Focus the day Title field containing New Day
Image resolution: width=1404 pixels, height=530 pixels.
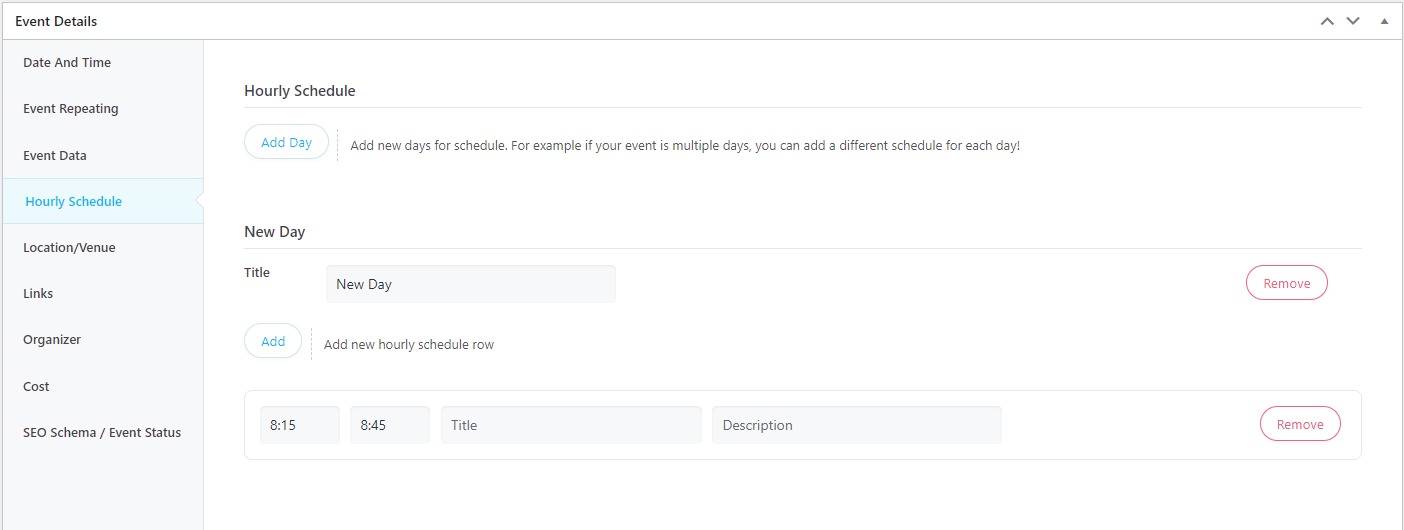[x=471, y=284]
